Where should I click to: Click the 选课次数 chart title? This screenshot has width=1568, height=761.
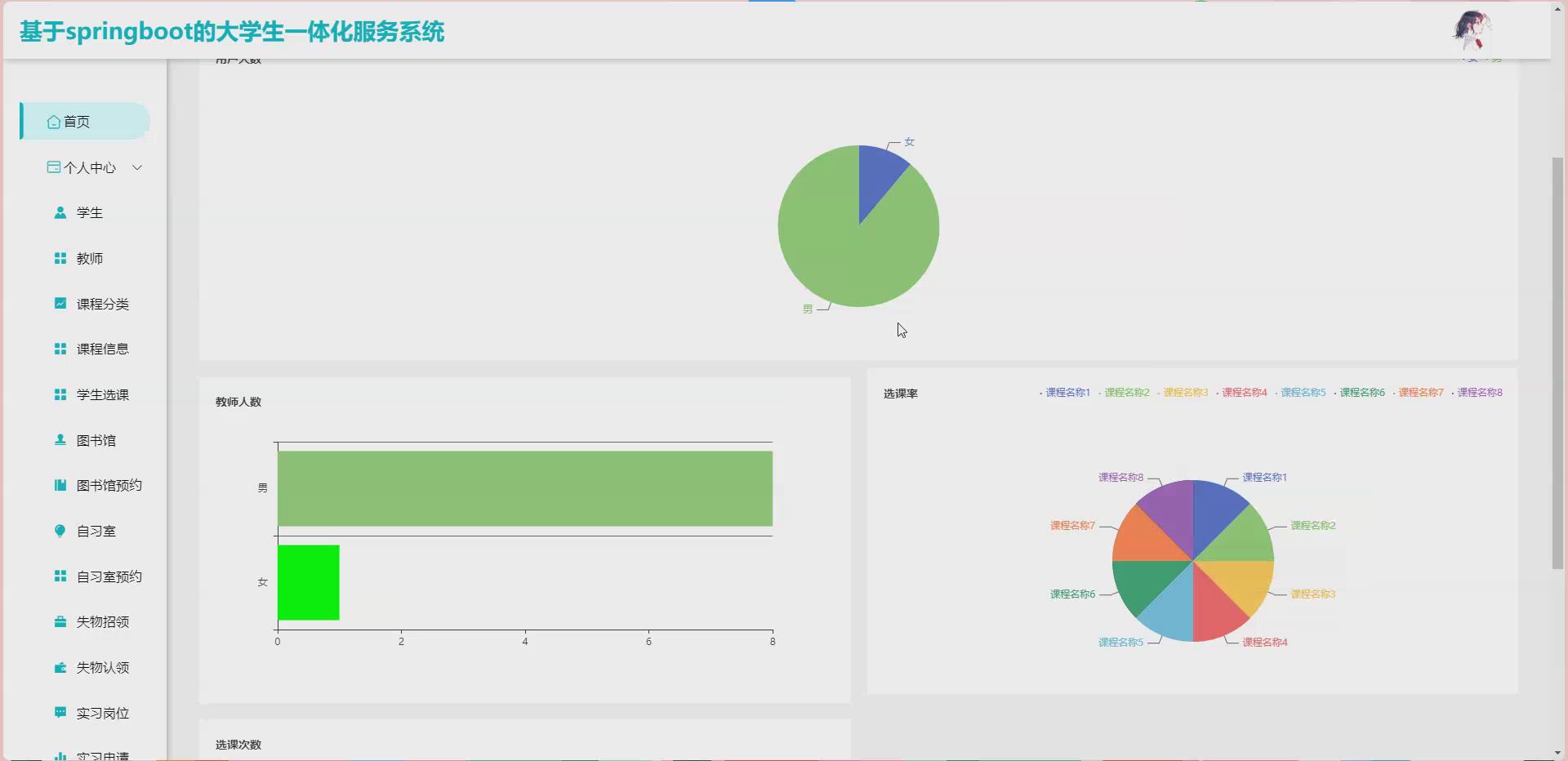pos(238,745)
